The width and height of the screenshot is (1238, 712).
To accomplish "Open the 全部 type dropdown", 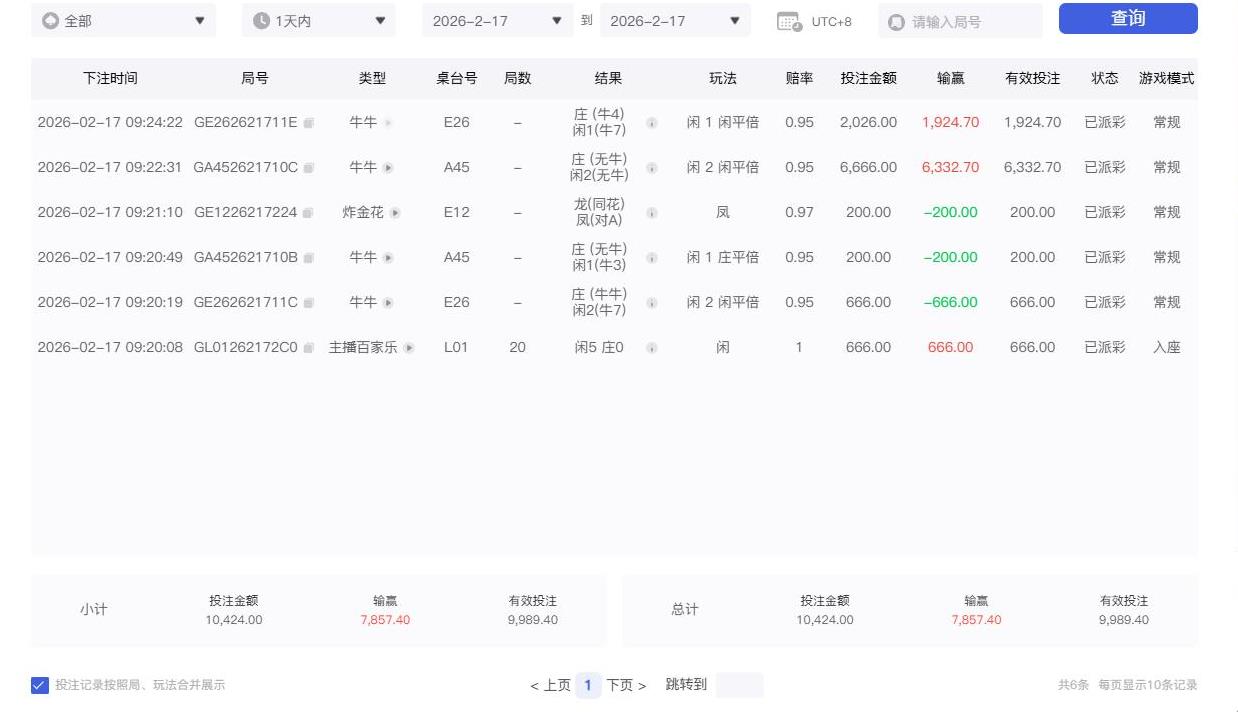I will (x=199, y=20).
